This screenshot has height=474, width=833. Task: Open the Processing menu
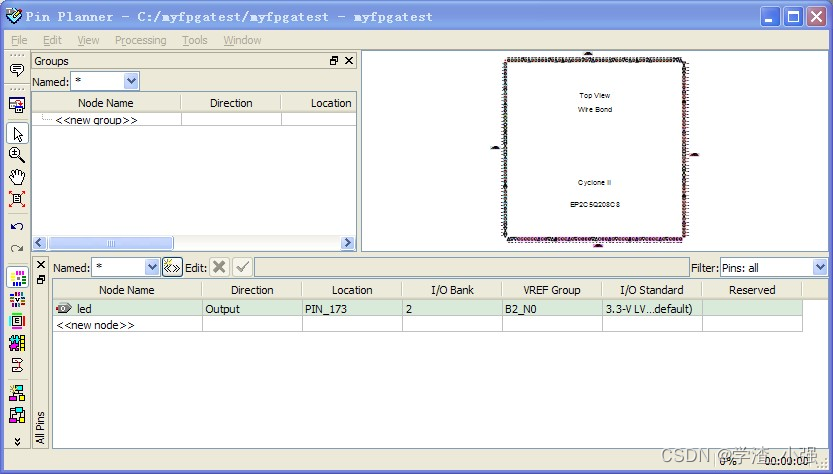coord(140,40)
